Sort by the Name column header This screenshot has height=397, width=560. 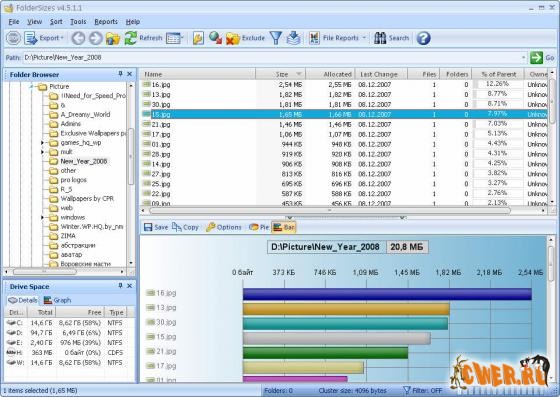[198, 74]
